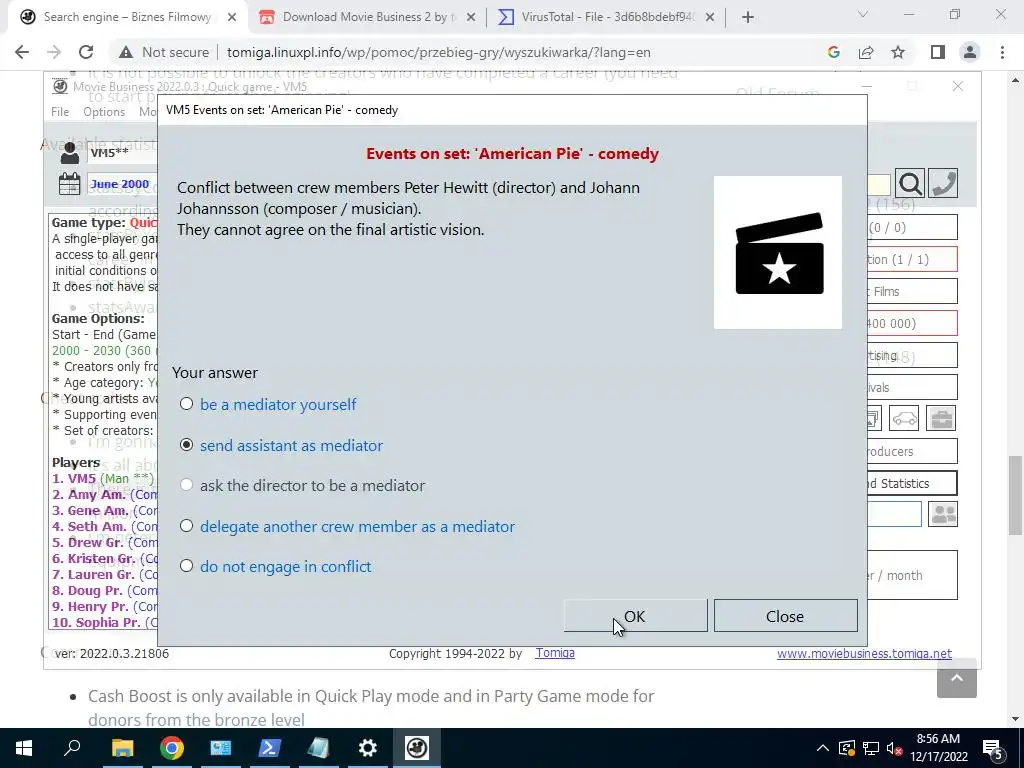Screen dimensions: 1024x768
Task: Open the Options menu of Movie Business
Action: (x=104, y=112)
